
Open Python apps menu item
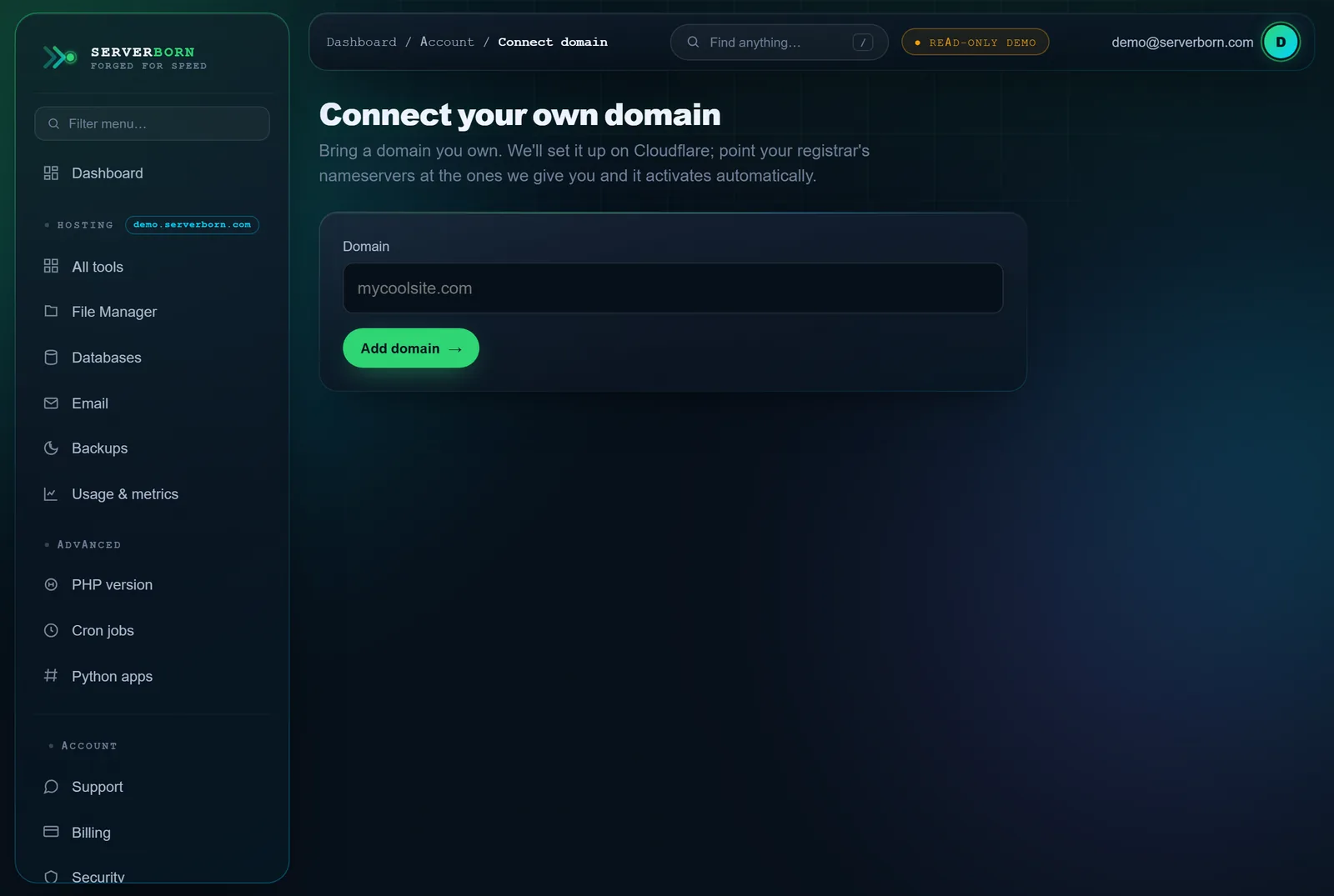point(152,676)
